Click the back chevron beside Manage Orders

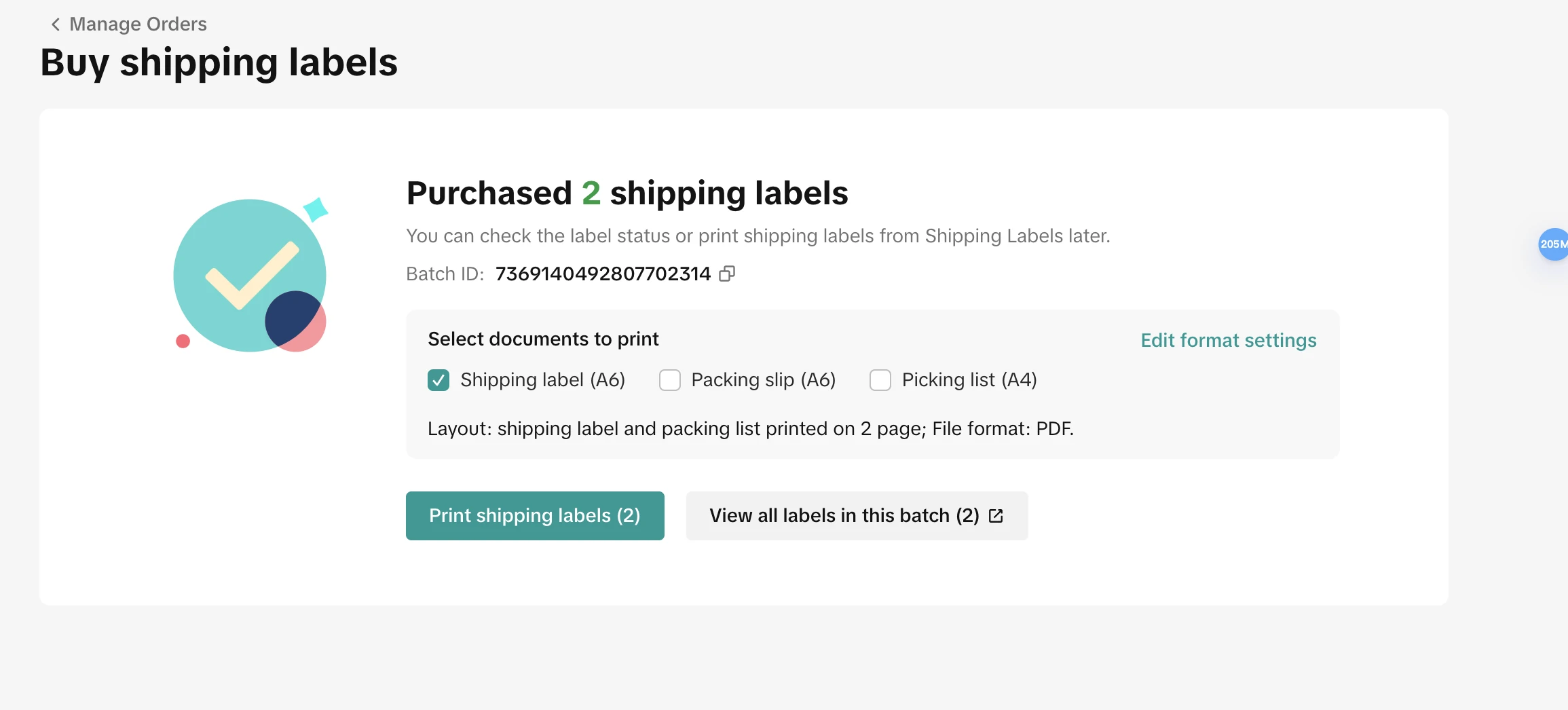(x=56, y=24)
